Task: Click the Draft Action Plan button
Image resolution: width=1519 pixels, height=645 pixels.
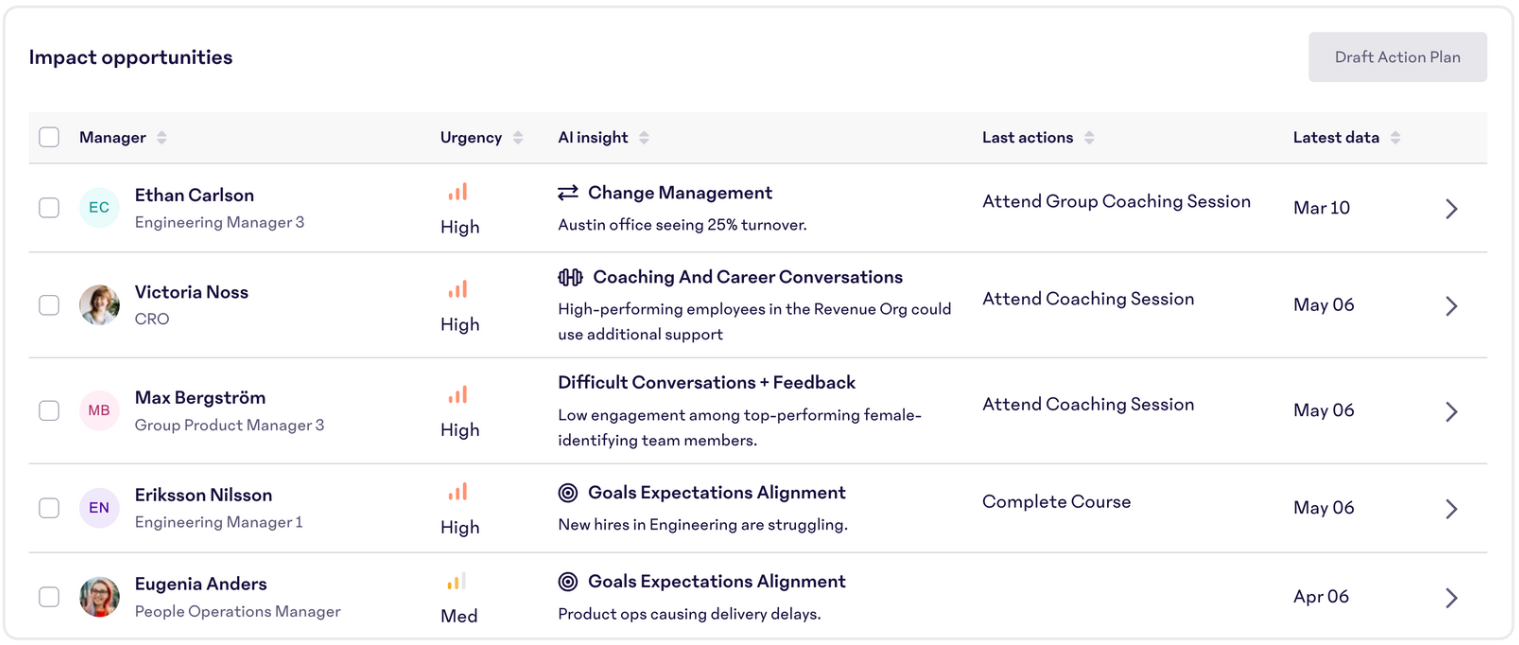Action: (x=1398, y=57)
